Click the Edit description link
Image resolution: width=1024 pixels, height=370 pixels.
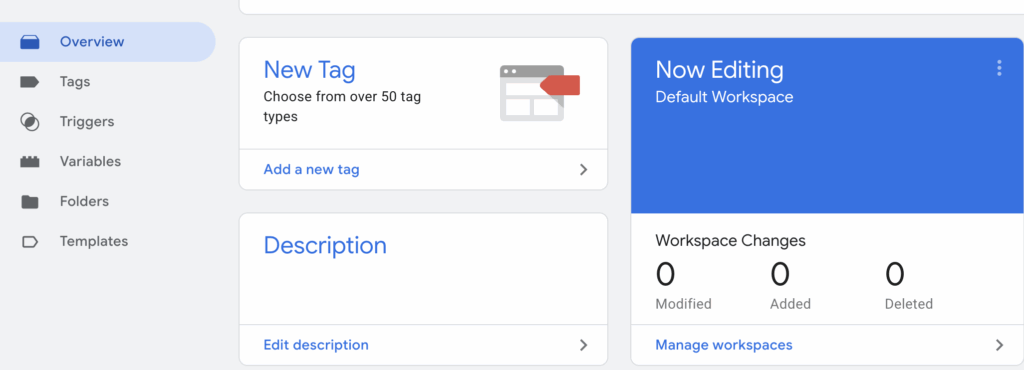(316, 345)
